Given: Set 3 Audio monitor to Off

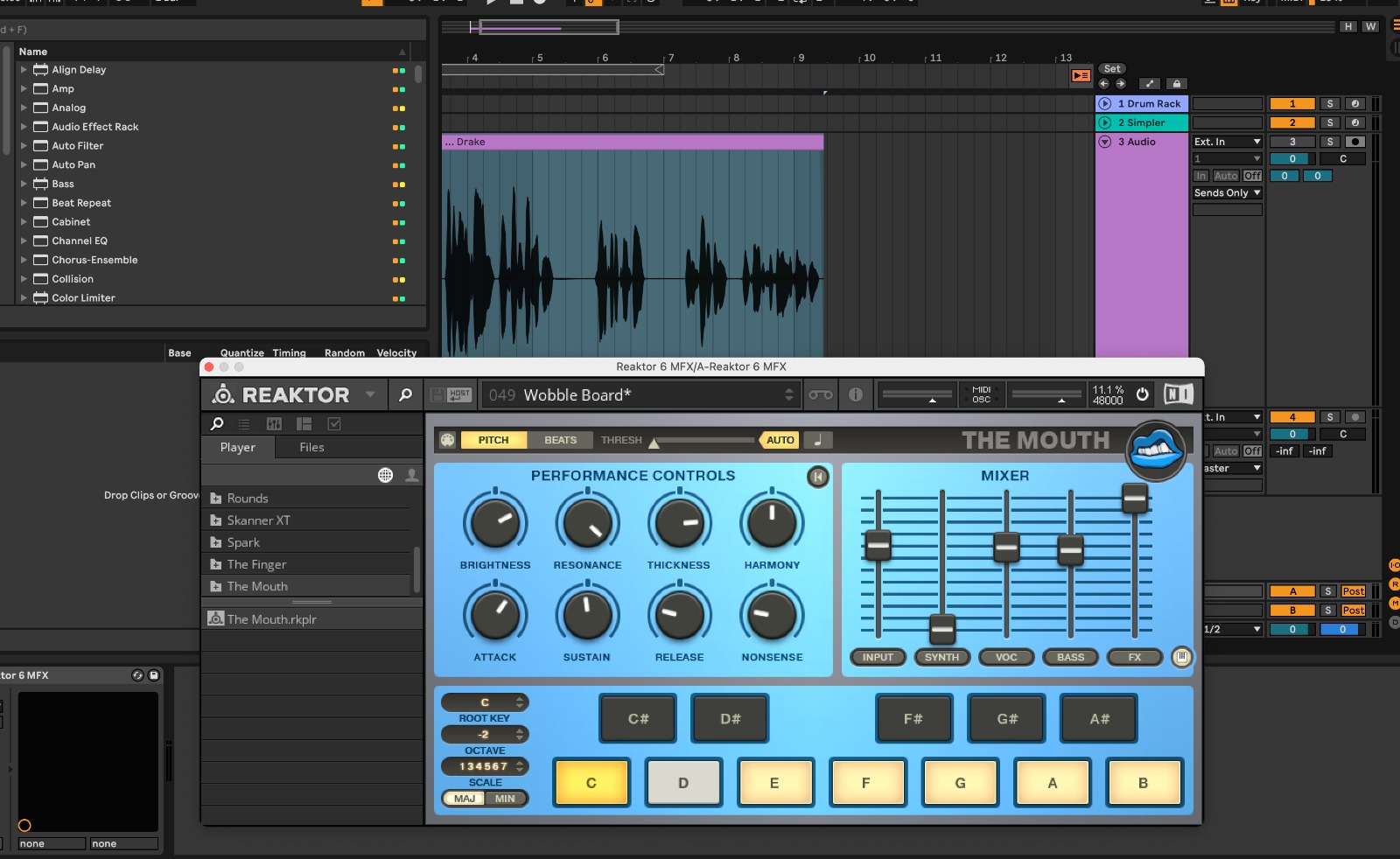Looking at the screenshot, I should tap(1253, 176).
